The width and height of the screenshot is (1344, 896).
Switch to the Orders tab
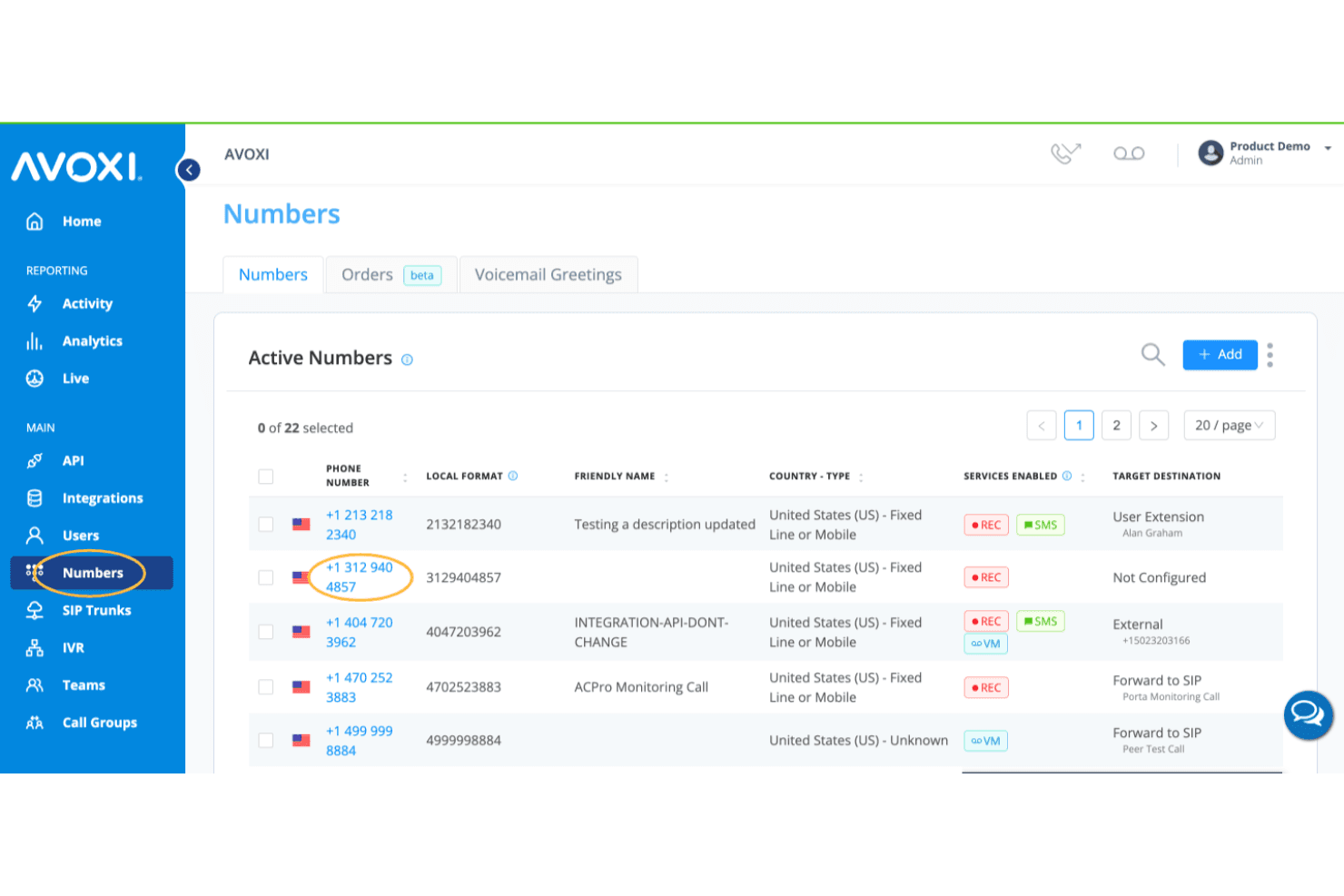(391, 275)
